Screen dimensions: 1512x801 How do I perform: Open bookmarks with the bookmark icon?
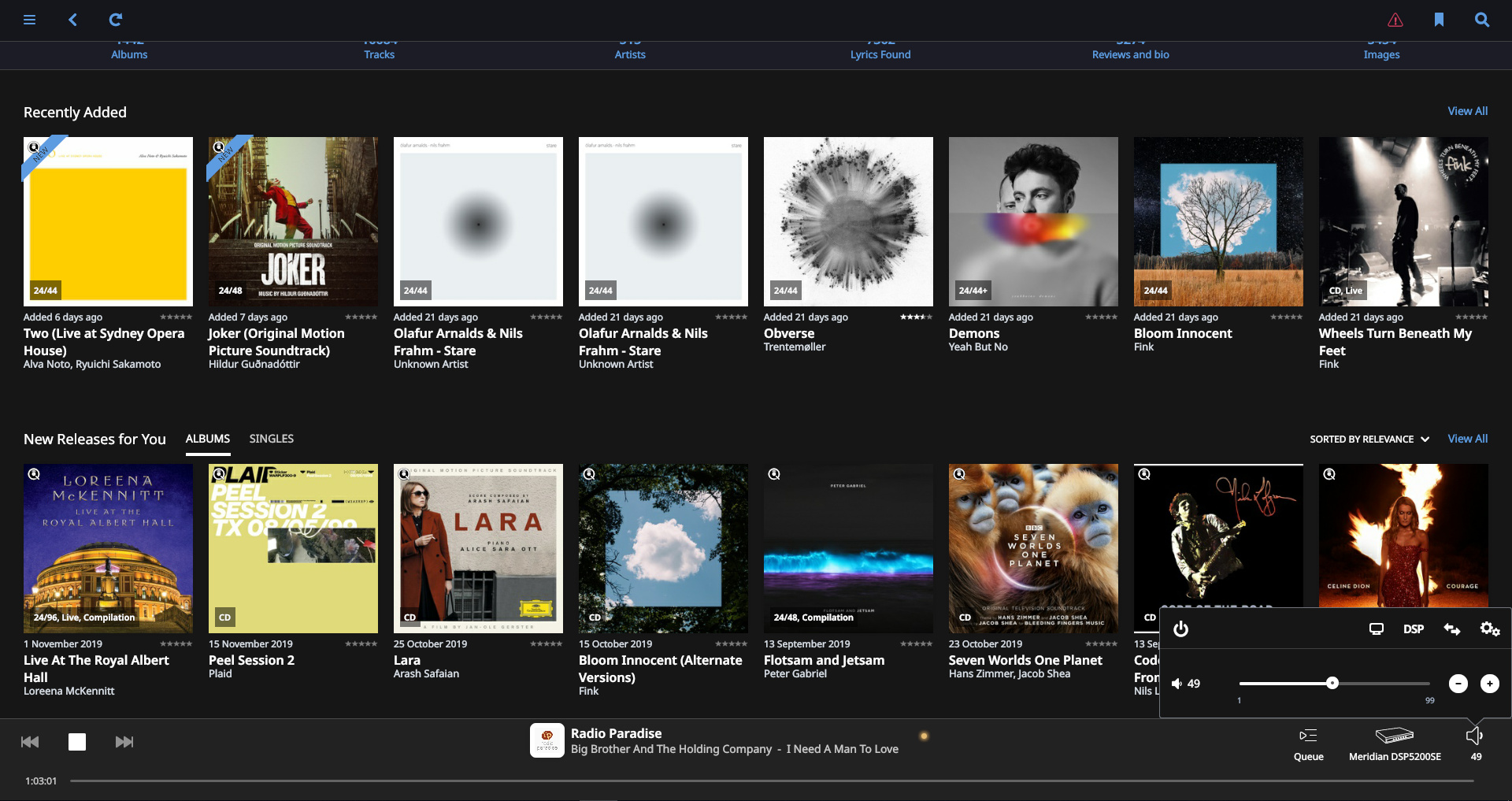click(x=1439, y=20)
